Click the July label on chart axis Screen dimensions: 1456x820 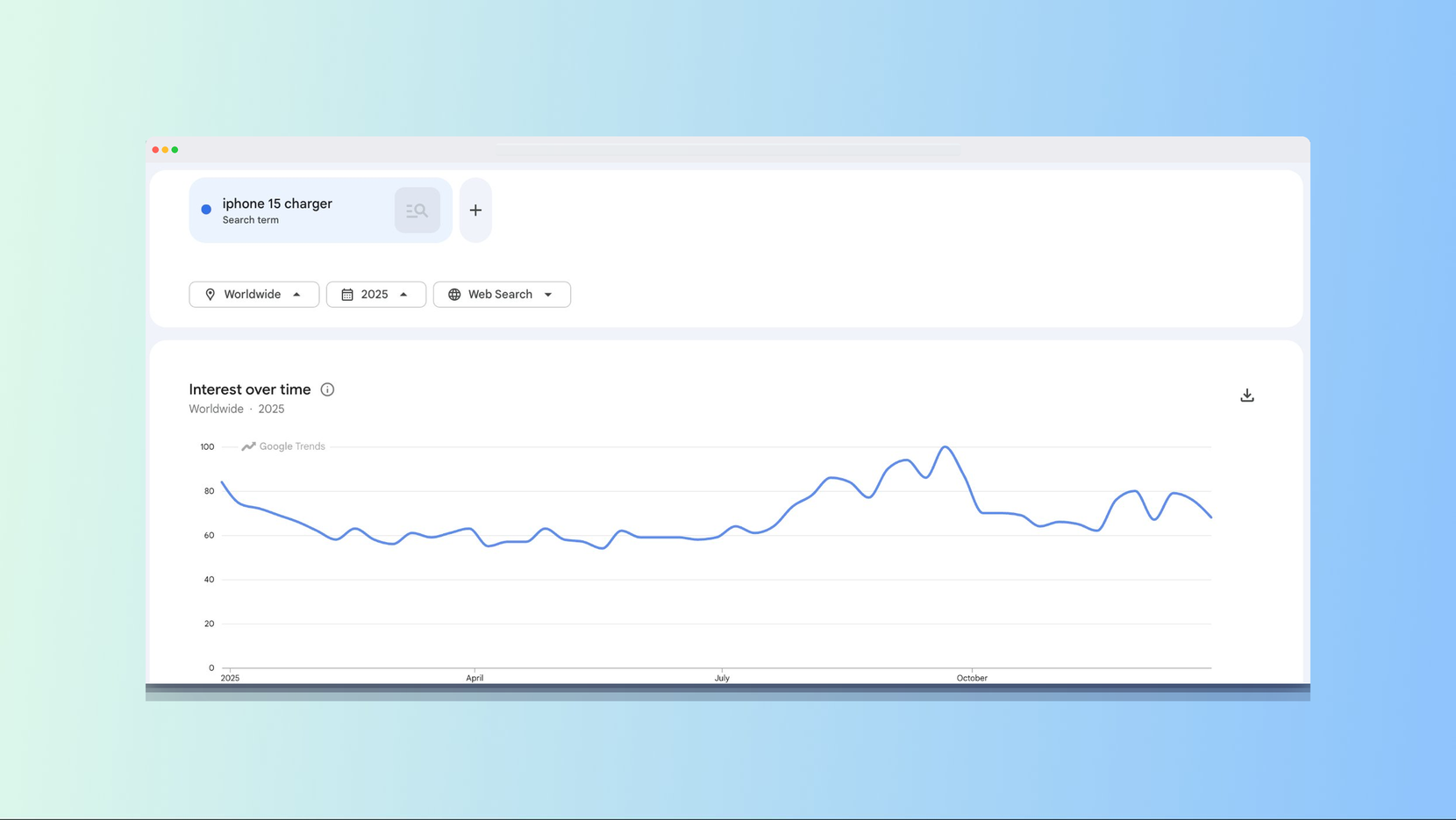coord(722,678)
